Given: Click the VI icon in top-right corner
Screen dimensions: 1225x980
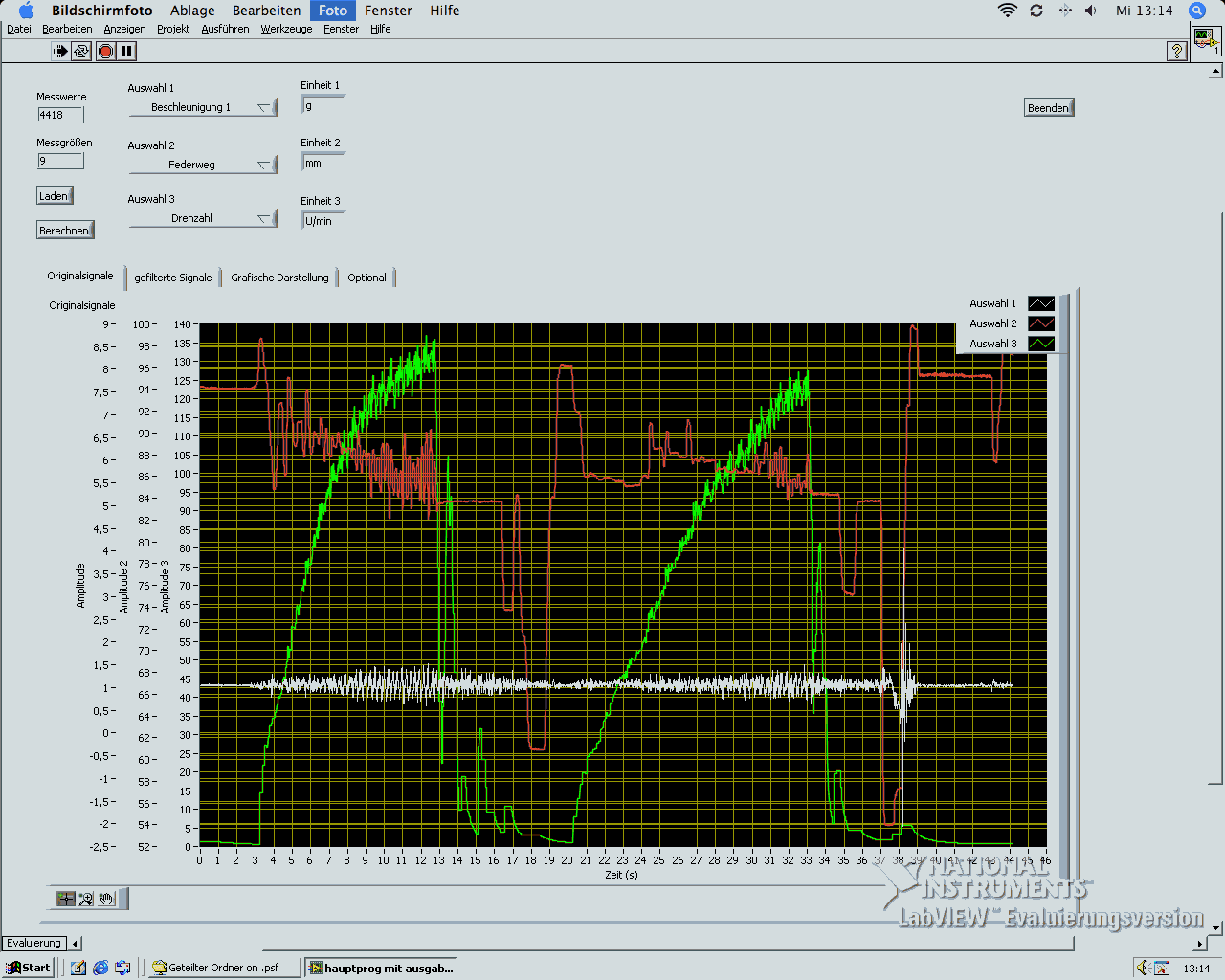Looking at the screenshot, I should (1205, 41).
